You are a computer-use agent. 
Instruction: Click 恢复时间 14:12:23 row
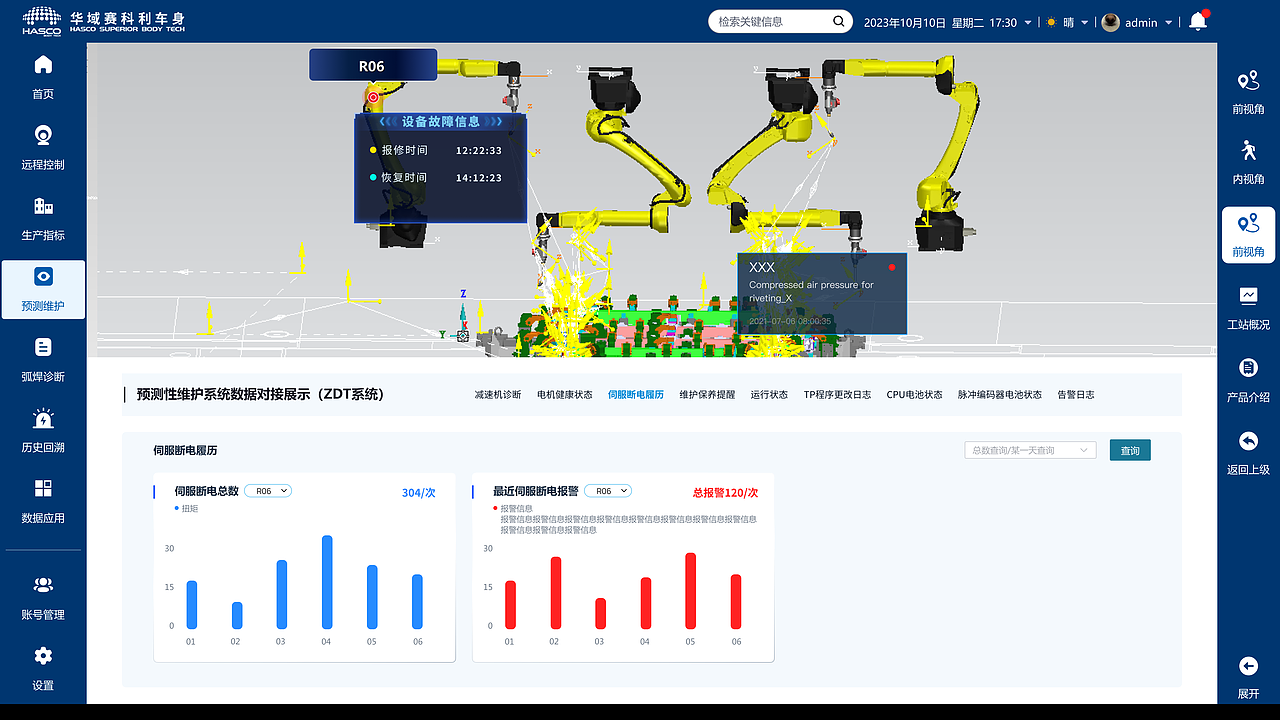pos(435,177)
